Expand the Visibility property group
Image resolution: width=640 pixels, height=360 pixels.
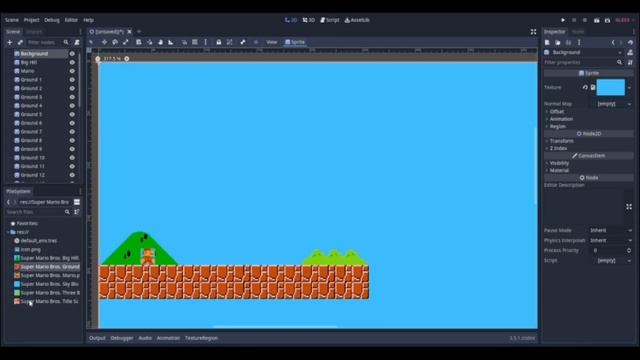(x=559, y=163)
